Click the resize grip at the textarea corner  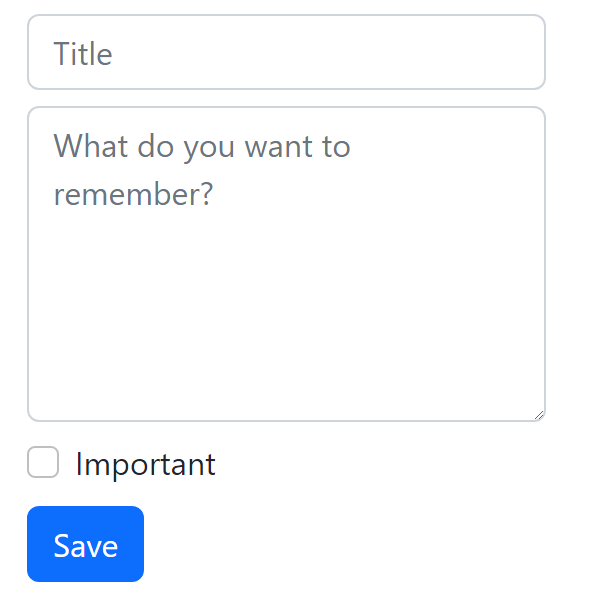click(x=539, y=414)
